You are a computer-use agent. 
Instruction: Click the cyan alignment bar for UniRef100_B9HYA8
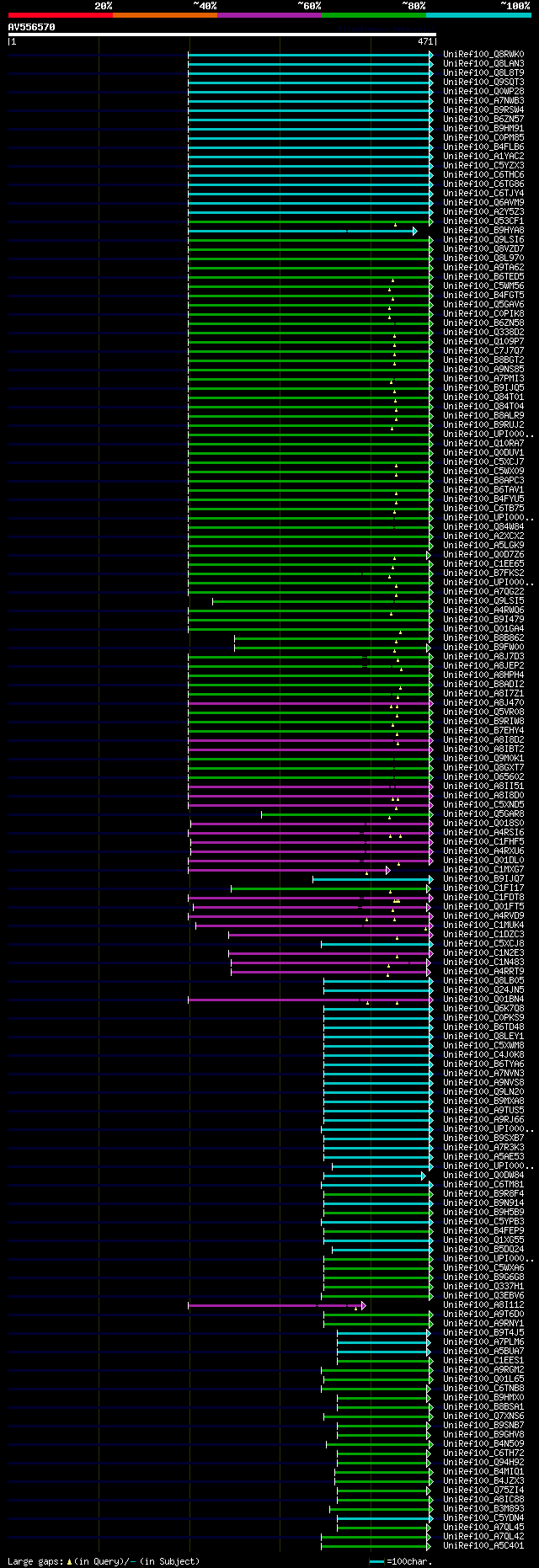[302, 230]
